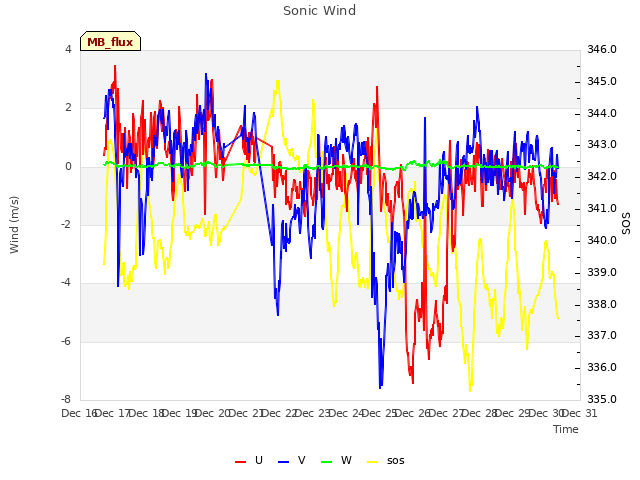Click the -8 left axis value
The image size is (640, 480).
[66, 399]
